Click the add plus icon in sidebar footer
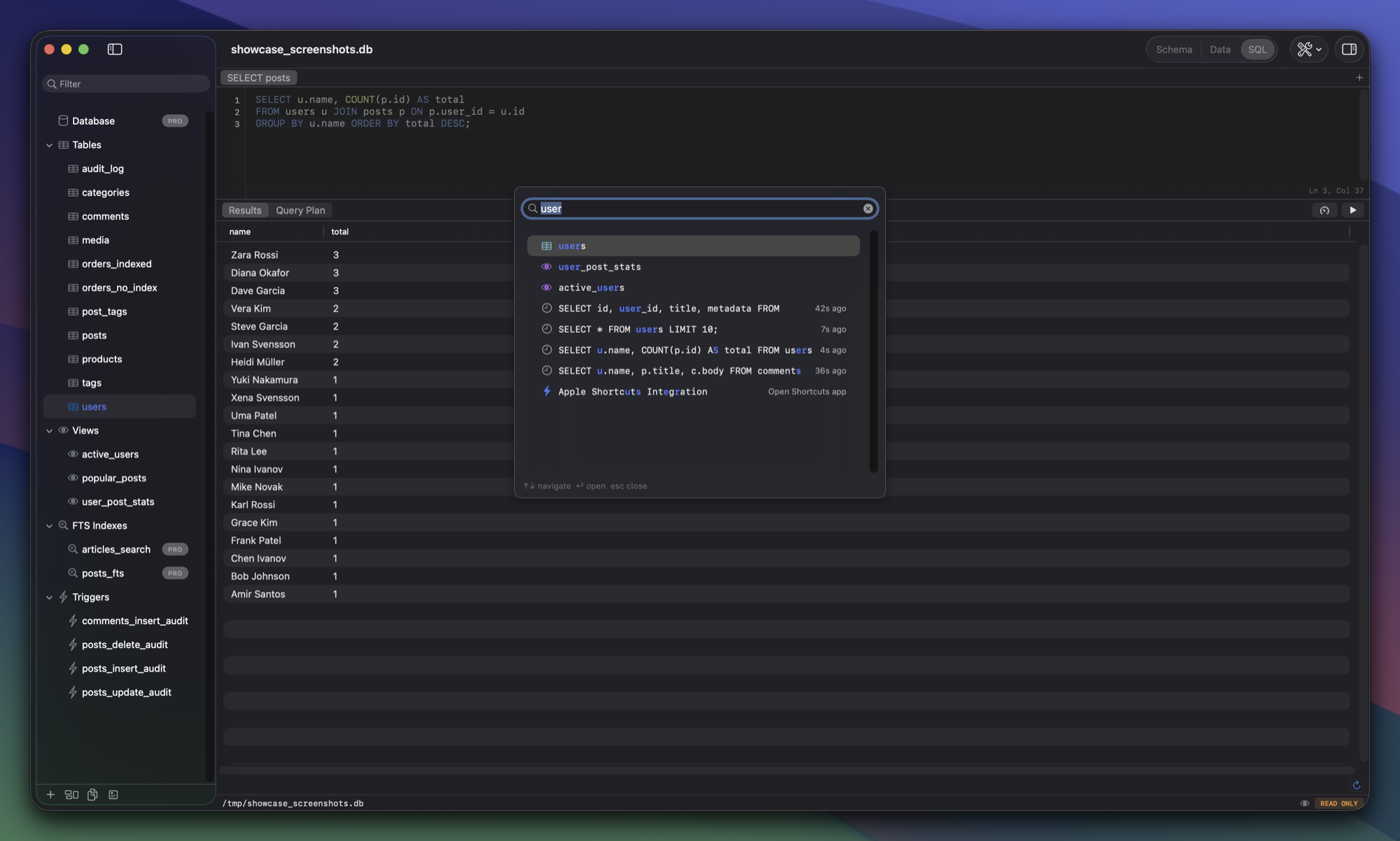The image size is (1400, 841). tap(50, 795)
